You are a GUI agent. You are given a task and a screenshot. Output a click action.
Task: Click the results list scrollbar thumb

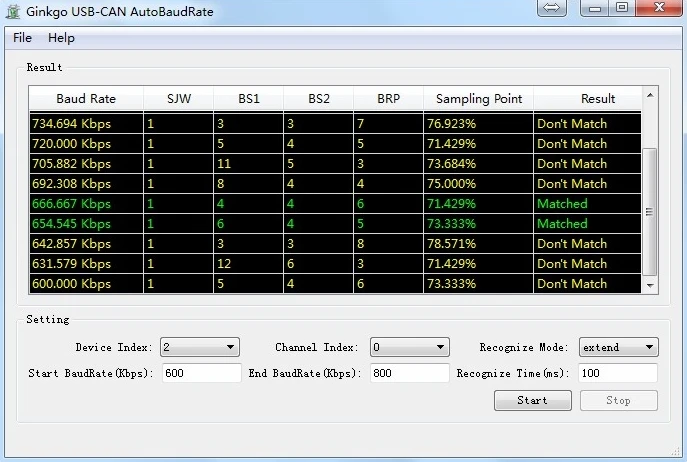pyautogui.click(x=650, y=212)
